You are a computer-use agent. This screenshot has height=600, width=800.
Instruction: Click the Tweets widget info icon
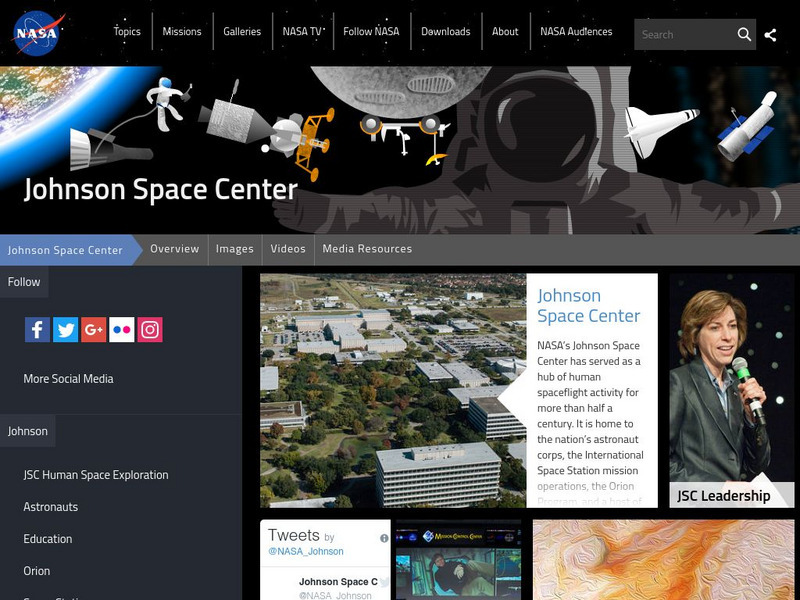(x=384, y=538)
